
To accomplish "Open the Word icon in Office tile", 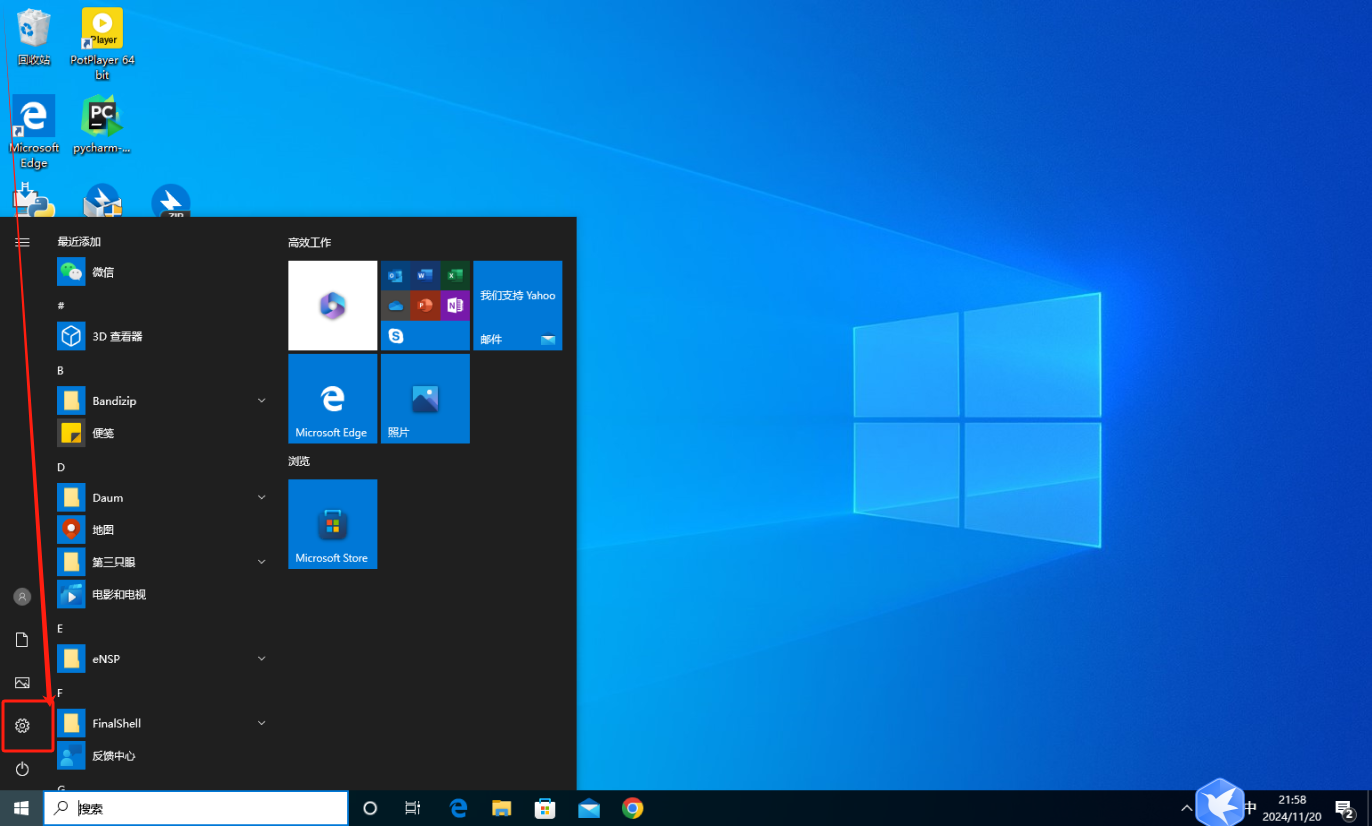I will [x=425, y=275].
